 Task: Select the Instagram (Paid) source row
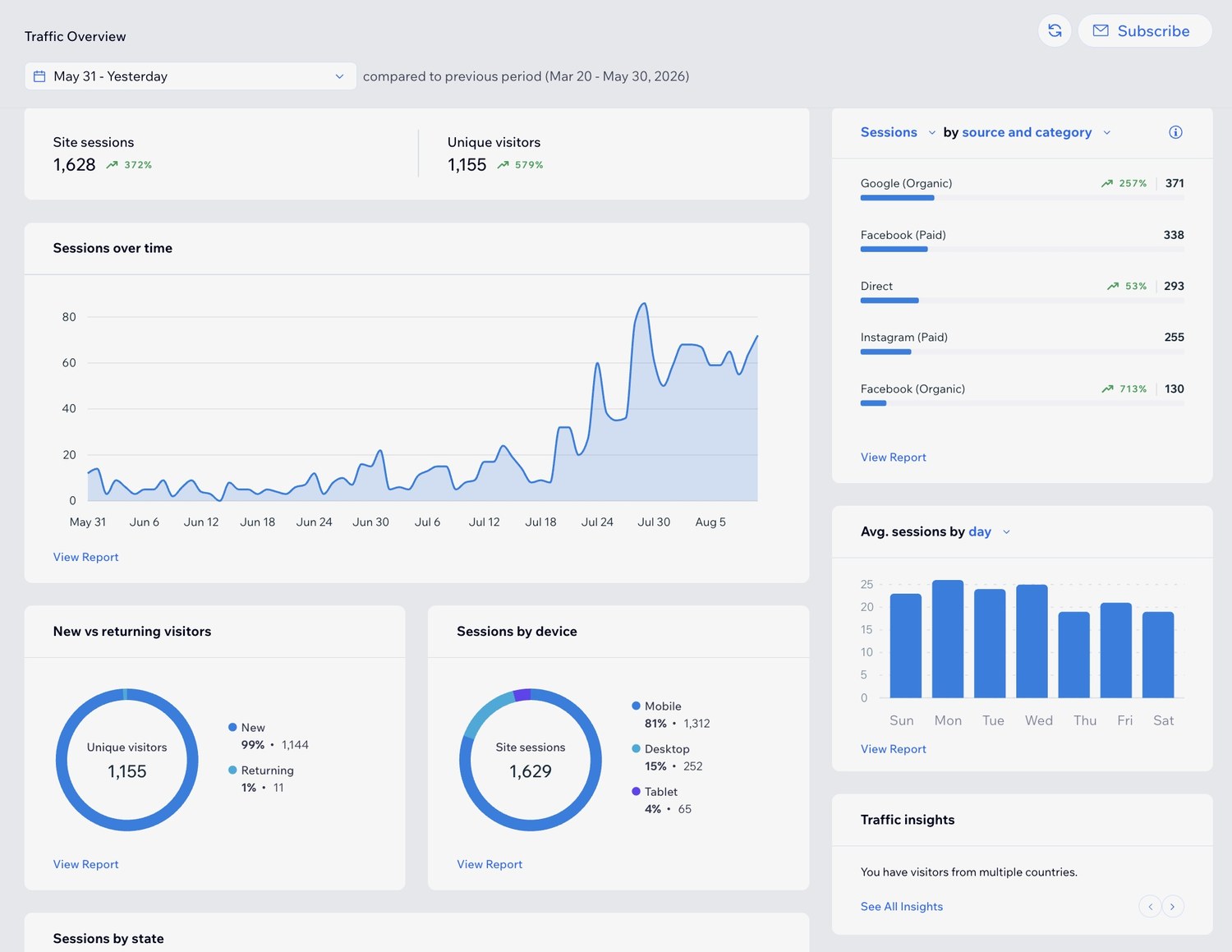click(x=1023, y=343)
